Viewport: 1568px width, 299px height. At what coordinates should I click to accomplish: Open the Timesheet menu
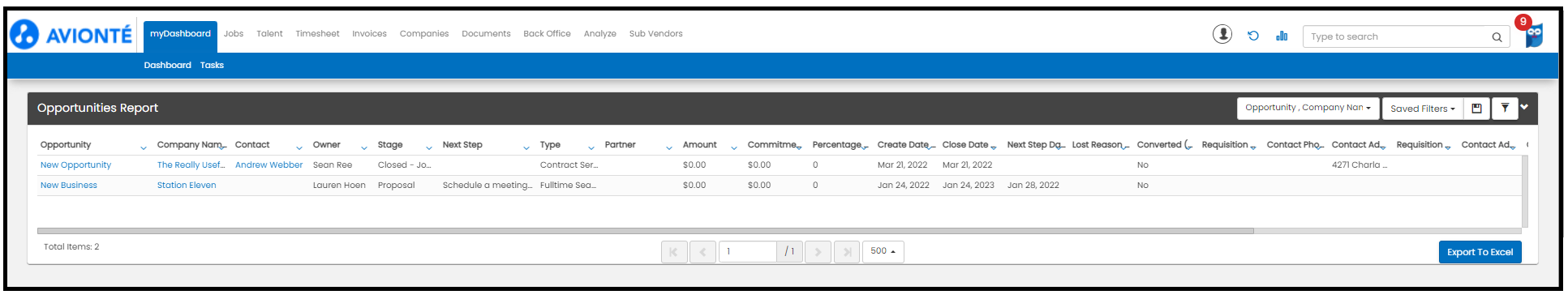317,34
